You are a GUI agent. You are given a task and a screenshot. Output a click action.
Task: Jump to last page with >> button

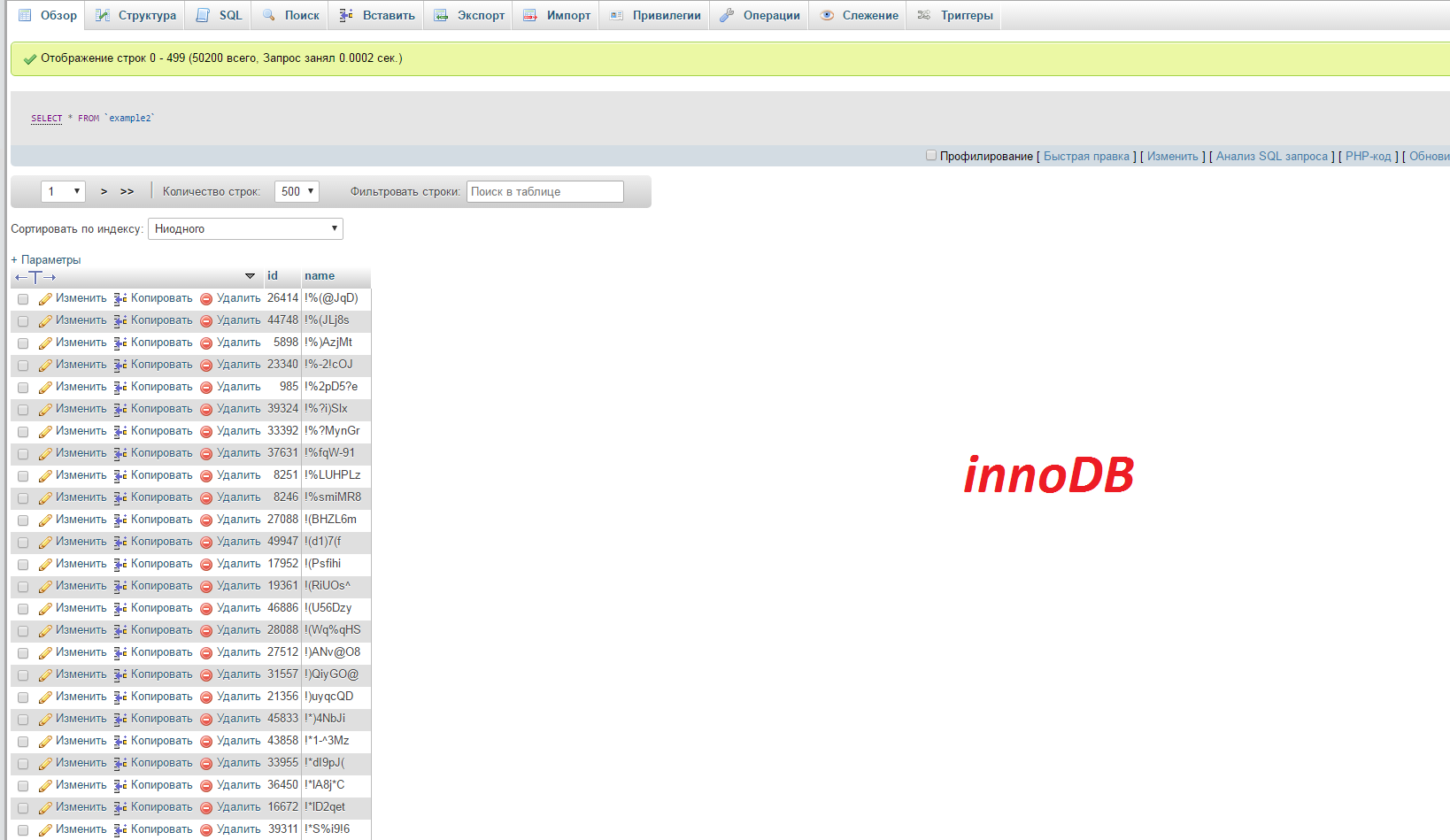pyautogui.click(x=127, y=191)
